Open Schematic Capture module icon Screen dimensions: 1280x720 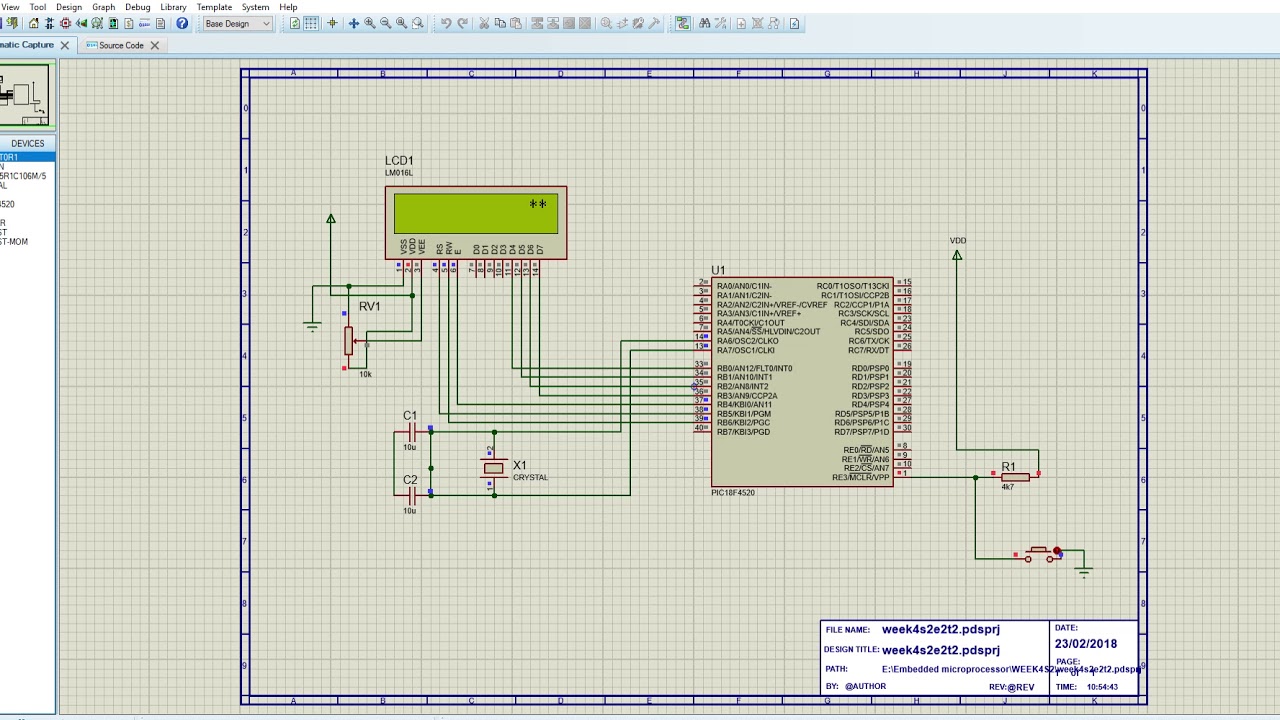[x=50, y=23]
